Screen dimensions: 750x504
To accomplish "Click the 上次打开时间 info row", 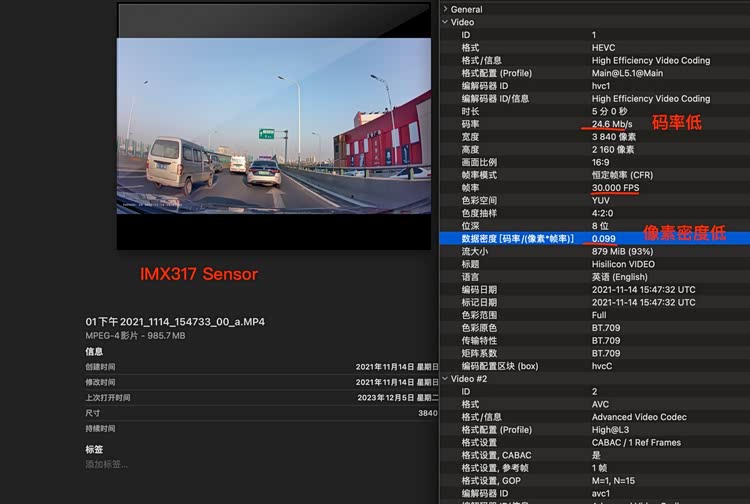I will 260,397.
